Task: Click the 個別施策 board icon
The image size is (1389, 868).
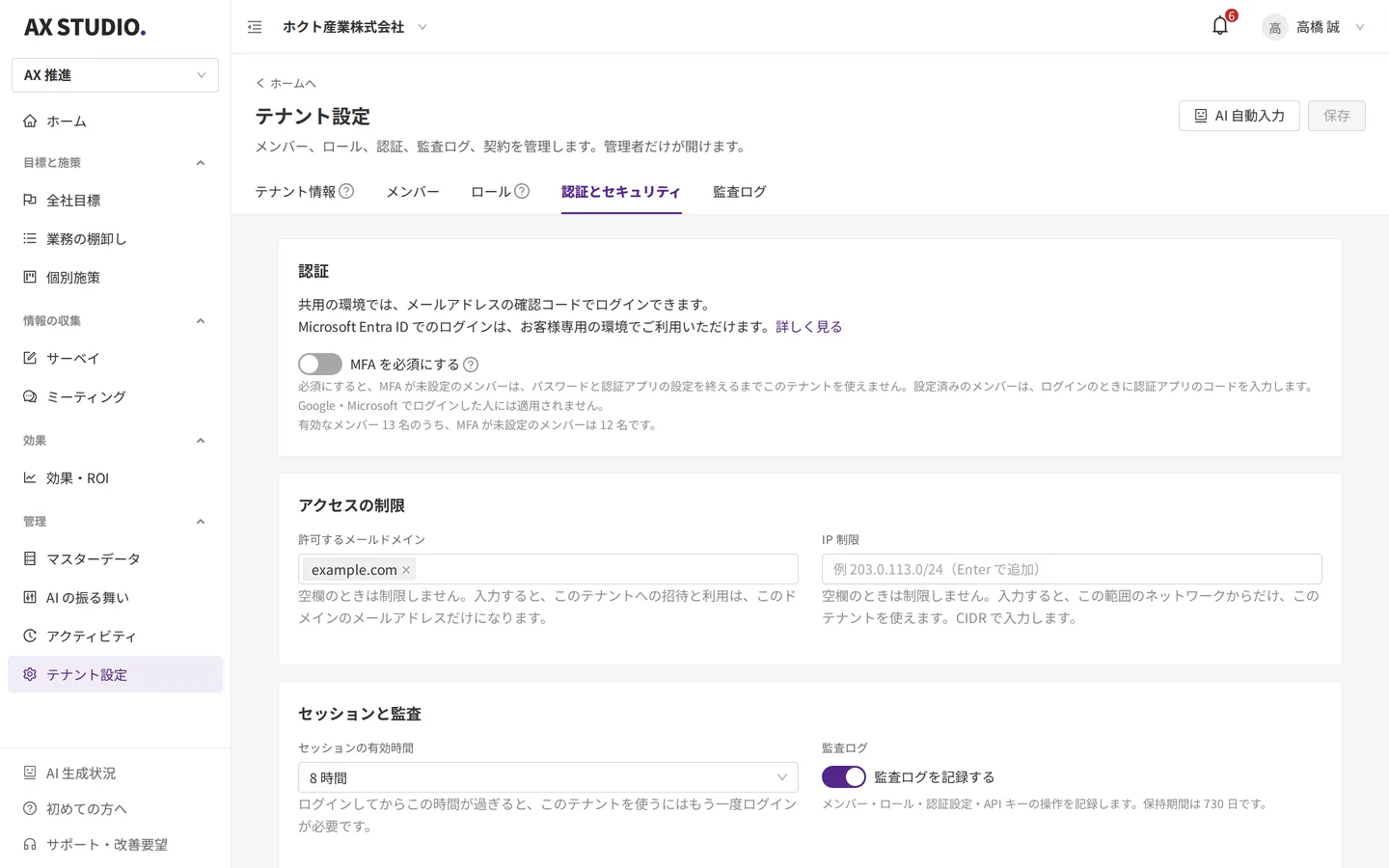Action: 30,277
